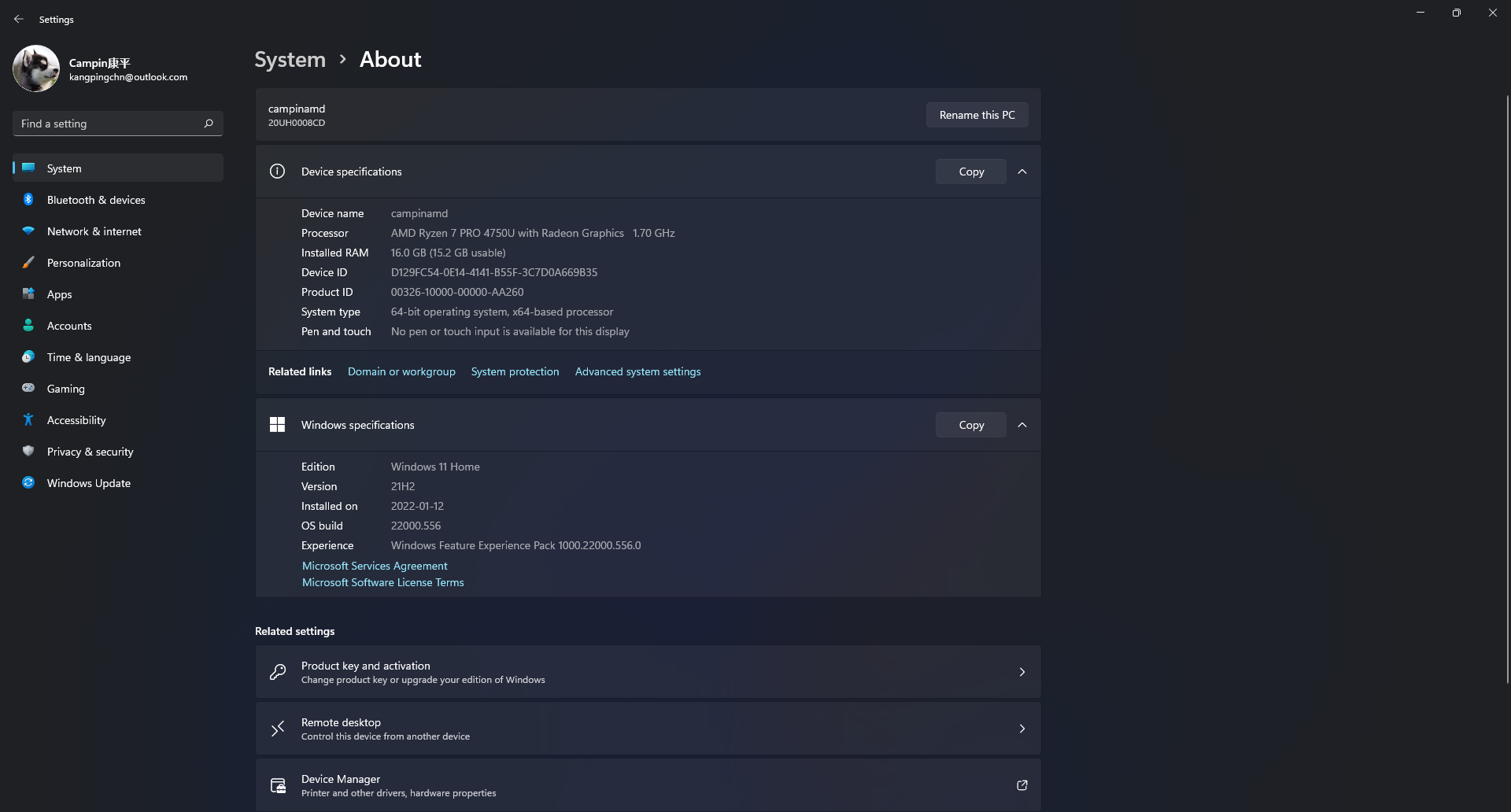Click the Gaming controller icon
This screenshot has height=812, width=1511.
[28, 388]
